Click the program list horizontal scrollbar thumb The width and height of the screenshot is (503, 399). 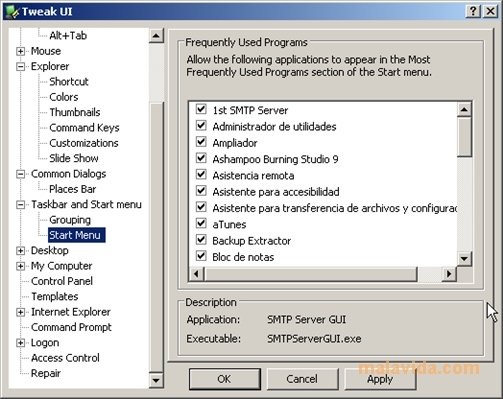coord(311,274)
